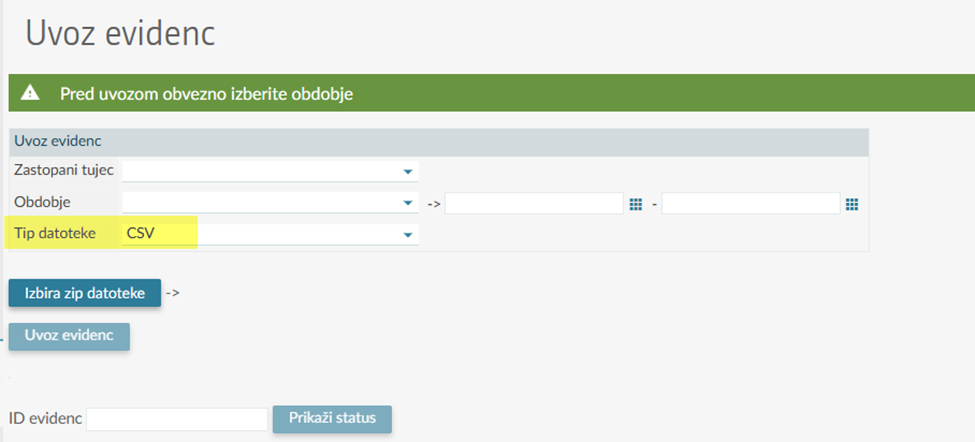Image resolution: width=975 pixels, height=442 pixels.
Task: Select the CSV value in file type field
Action: (x=140, y=234)
